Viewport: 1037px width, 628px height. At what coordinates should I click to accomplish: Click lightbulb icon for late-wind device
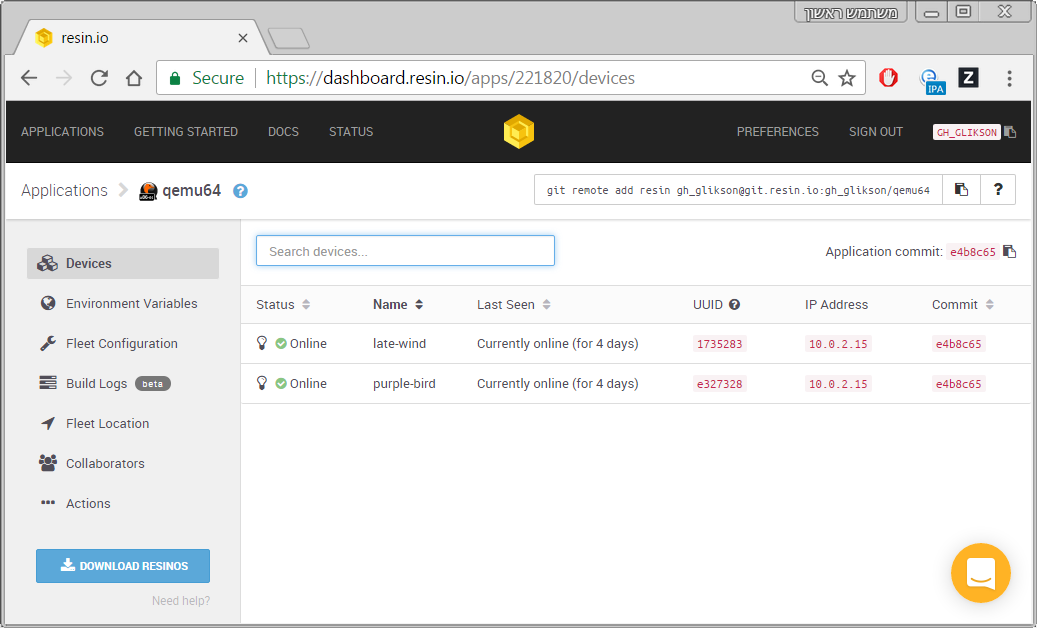click(262, 343)
